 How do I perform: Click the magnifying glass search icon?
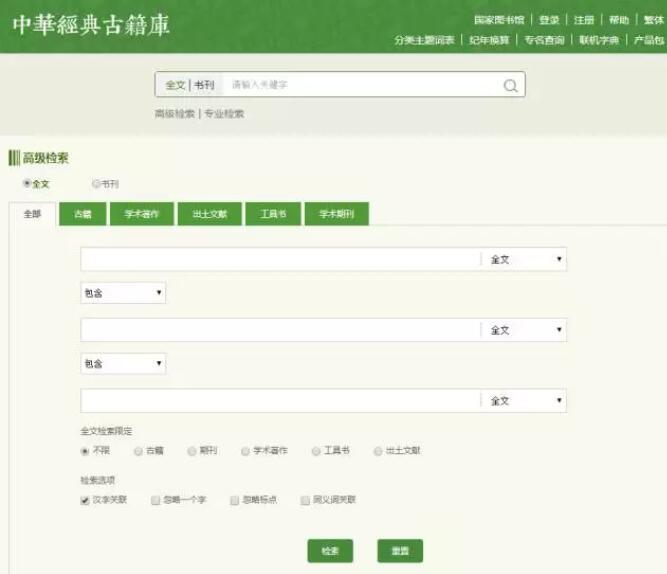coord(510,86)
